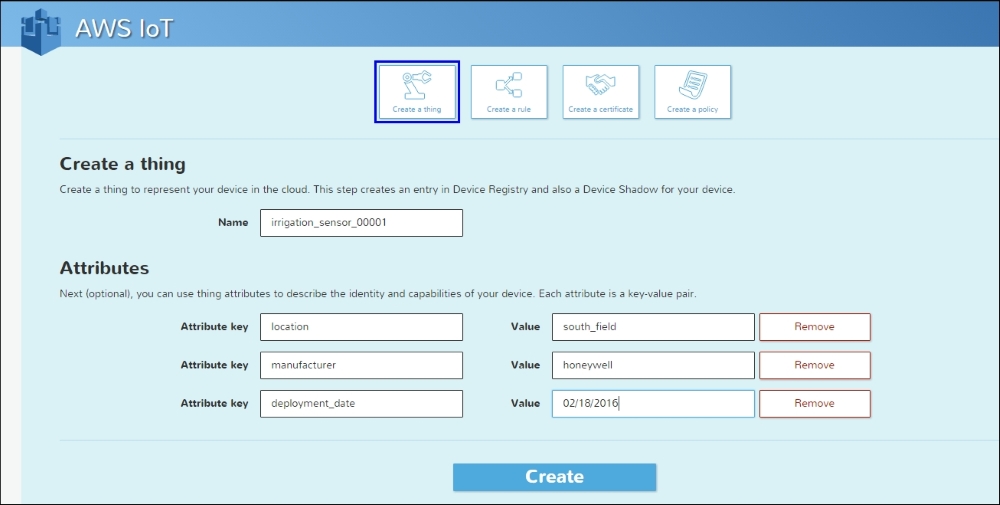The image size is (1000, 505).
Task: Click the key-value pair description text
Action: tap(378, 294)
